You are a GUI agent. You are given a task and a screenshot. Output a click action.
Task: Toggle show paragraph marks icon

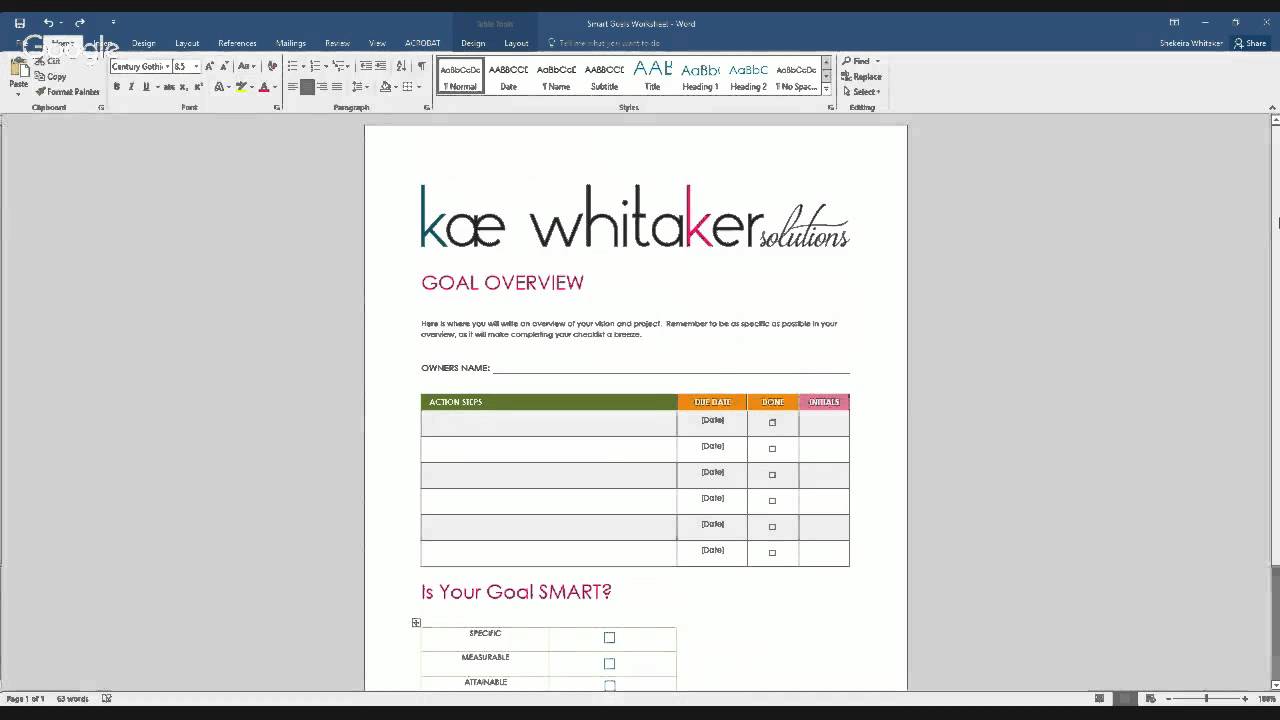coord(421,66)
